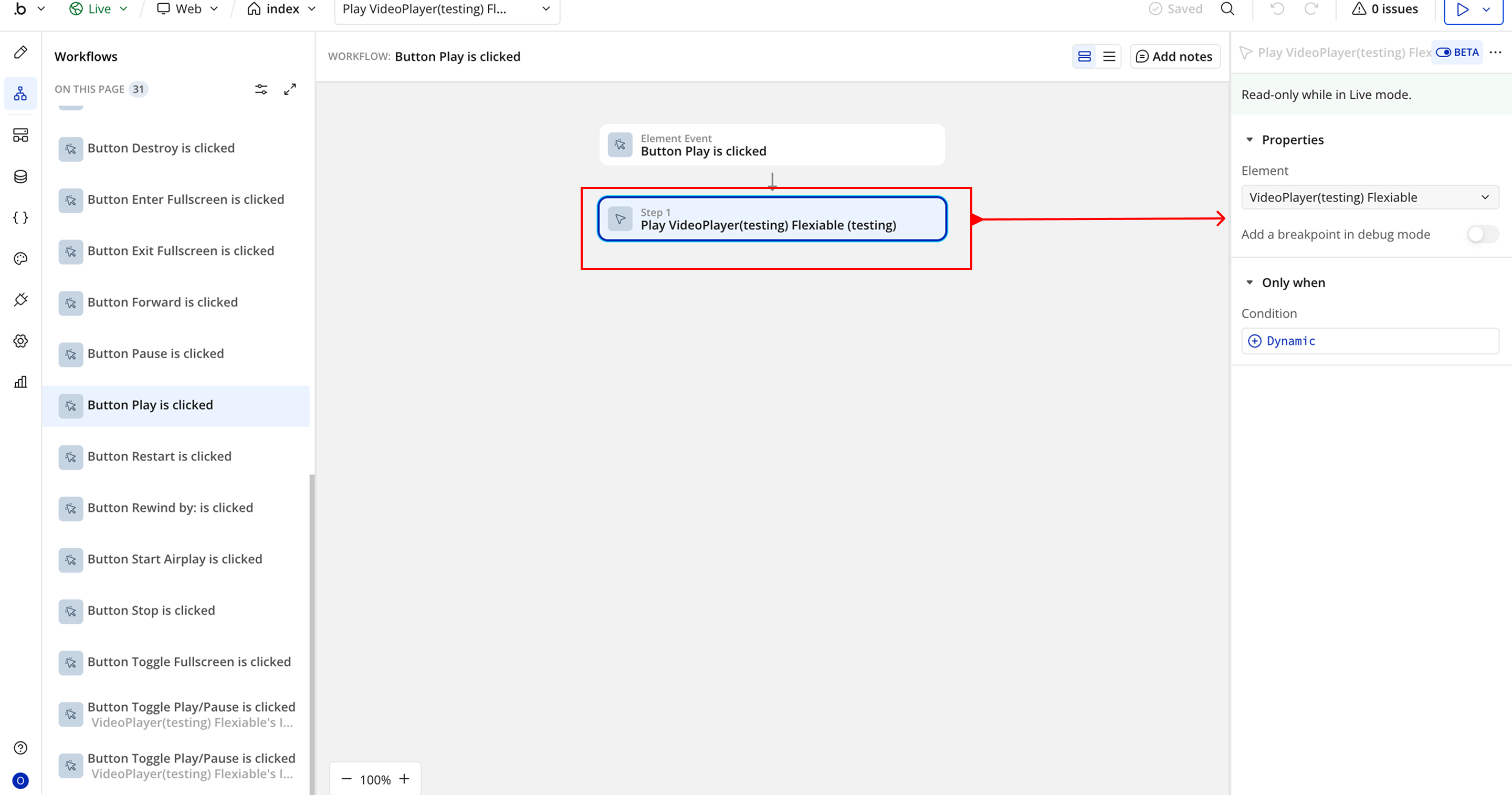1512x795 pixels.
Task: Open the Live version dropdown
Action: [x=98, y=9]
